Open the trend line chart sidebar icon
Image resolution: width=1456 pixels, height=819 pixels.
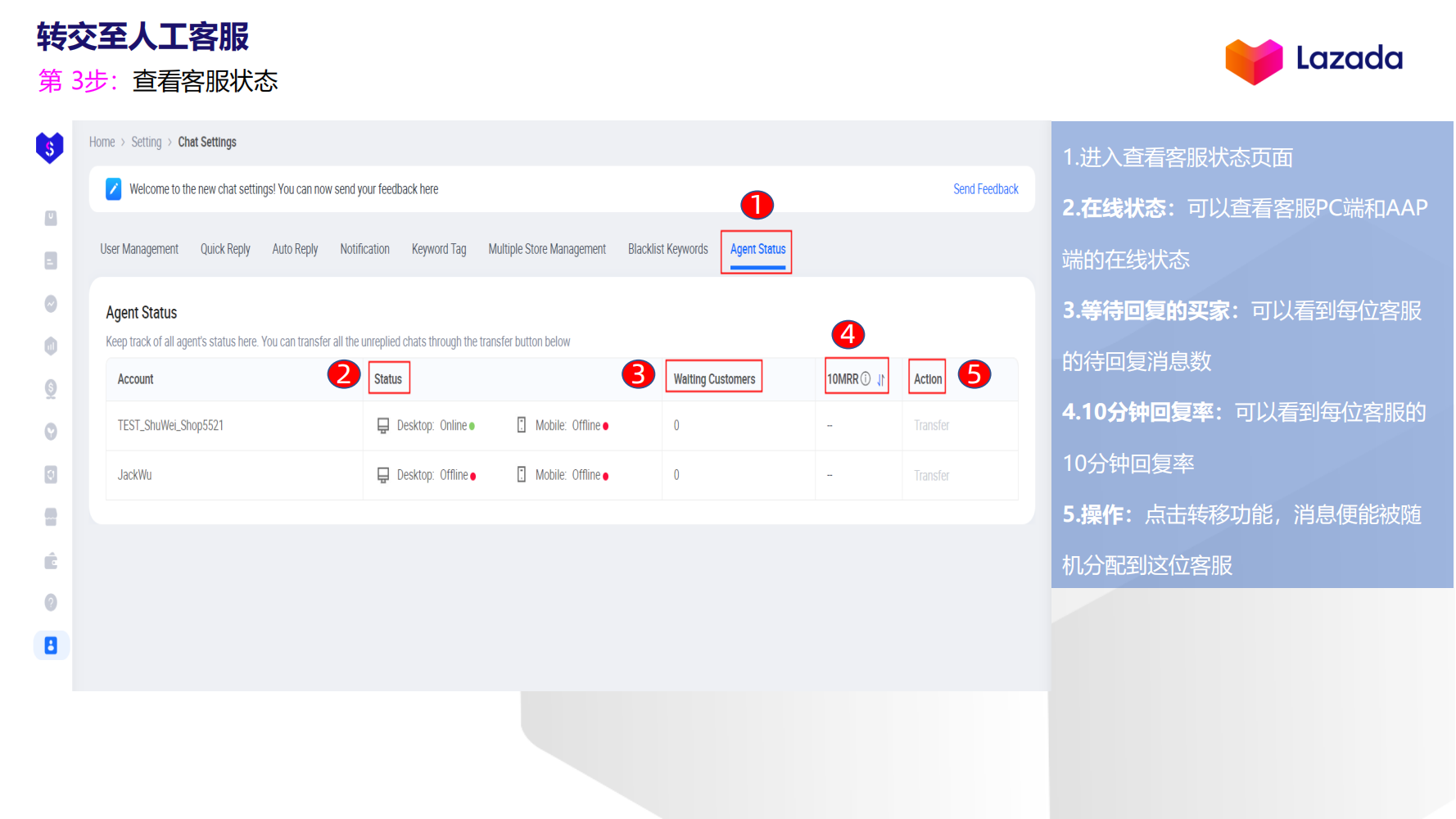(x=51, y=304)
